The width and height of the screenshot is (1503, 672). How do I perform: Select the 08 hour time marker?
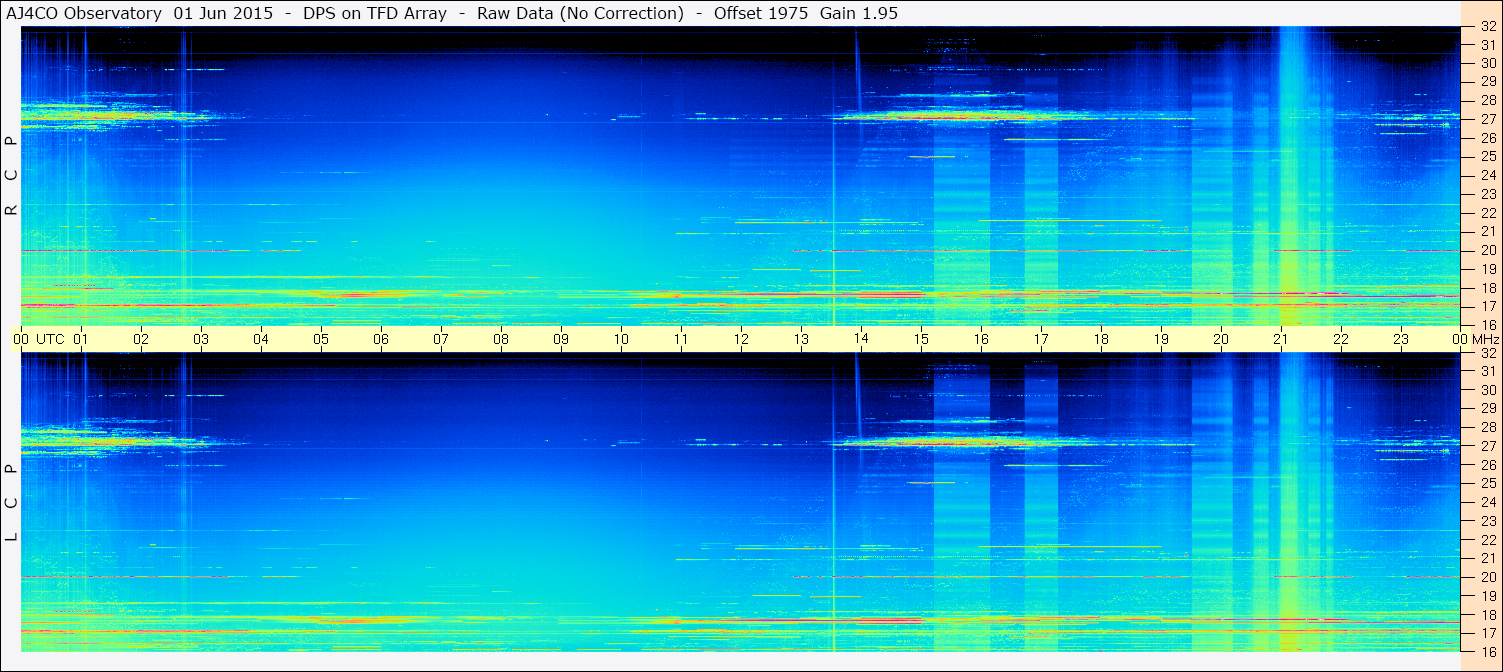tap(501, 339)
